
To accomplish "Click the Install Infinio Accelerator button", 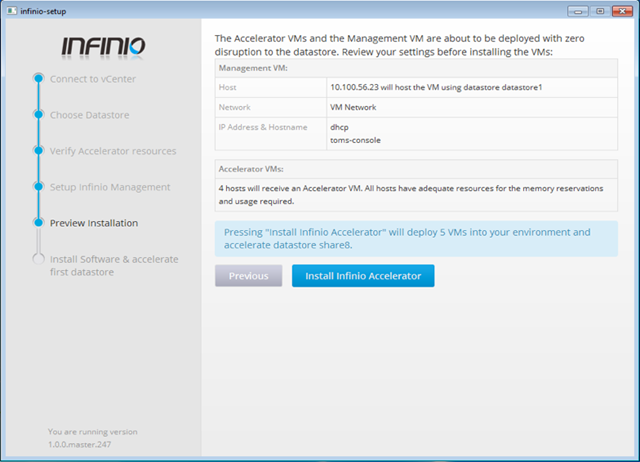I will [363, 276].
